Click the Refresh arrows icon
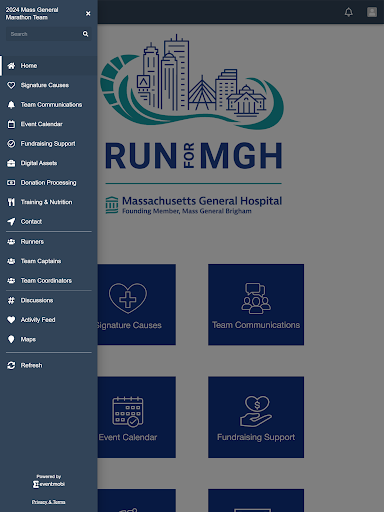384x512 pixels. [11, 365]
